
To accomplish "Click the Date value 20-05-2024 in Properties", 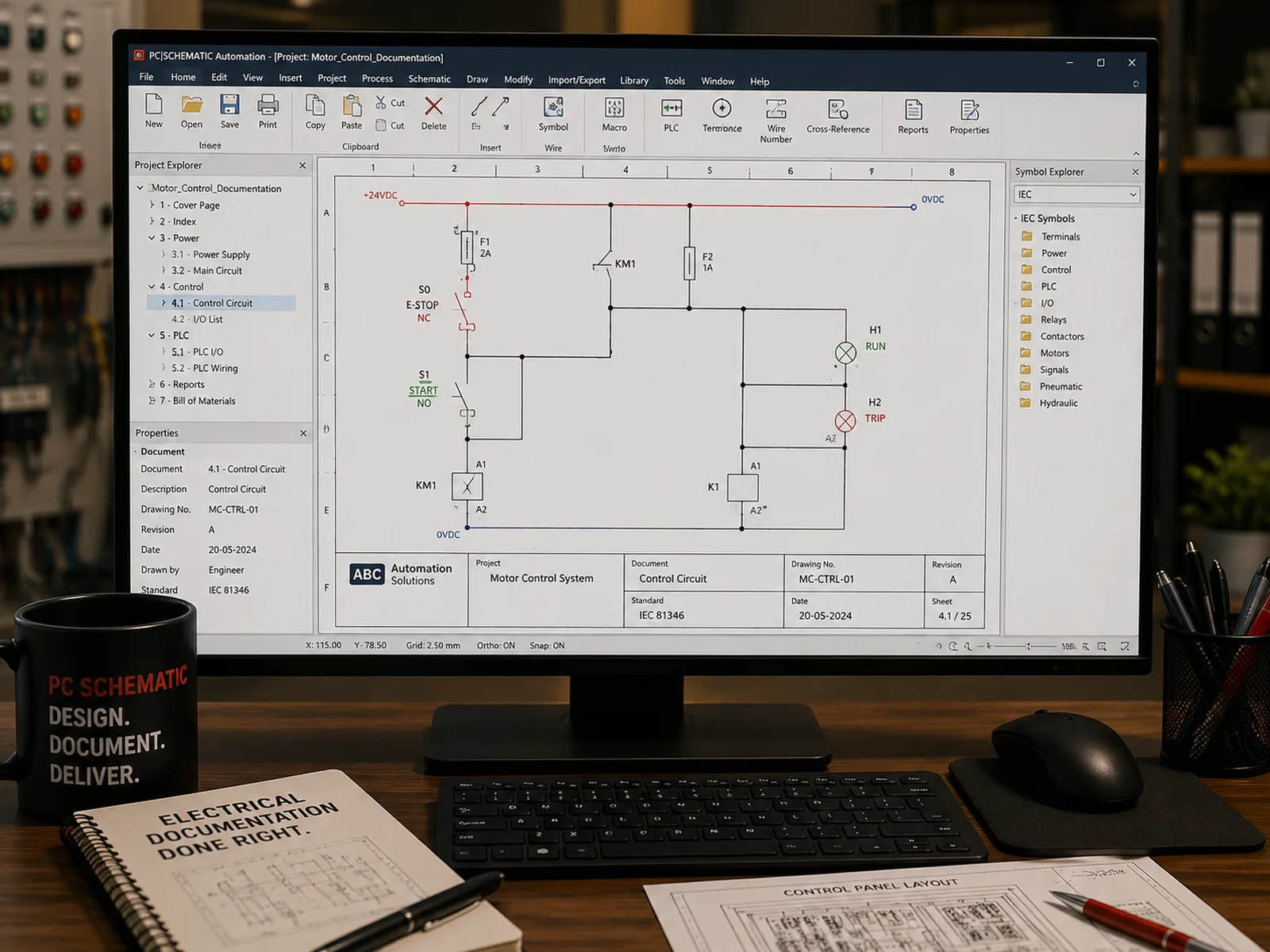I will pos(233,550).
